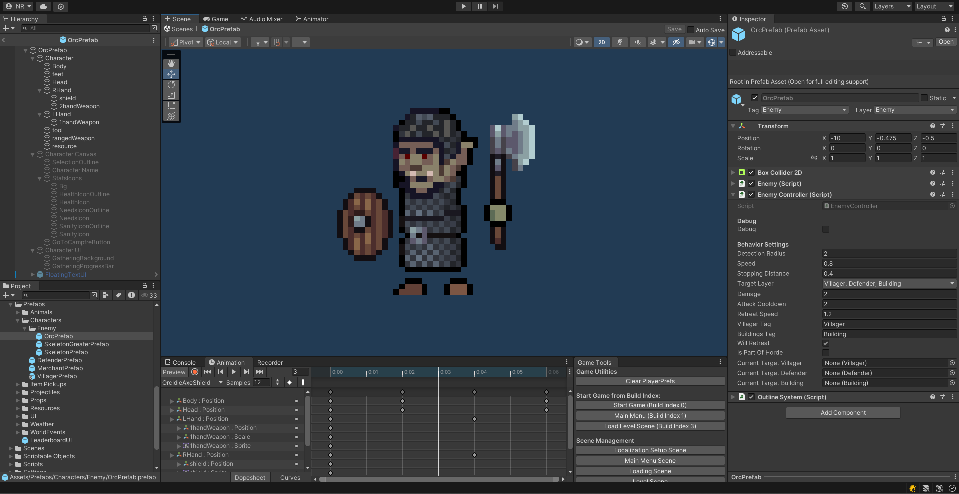This screenshot has height=494, width=959.
Task: Toggle Is Part Of Horde checkbox
Action: [826, 353]
